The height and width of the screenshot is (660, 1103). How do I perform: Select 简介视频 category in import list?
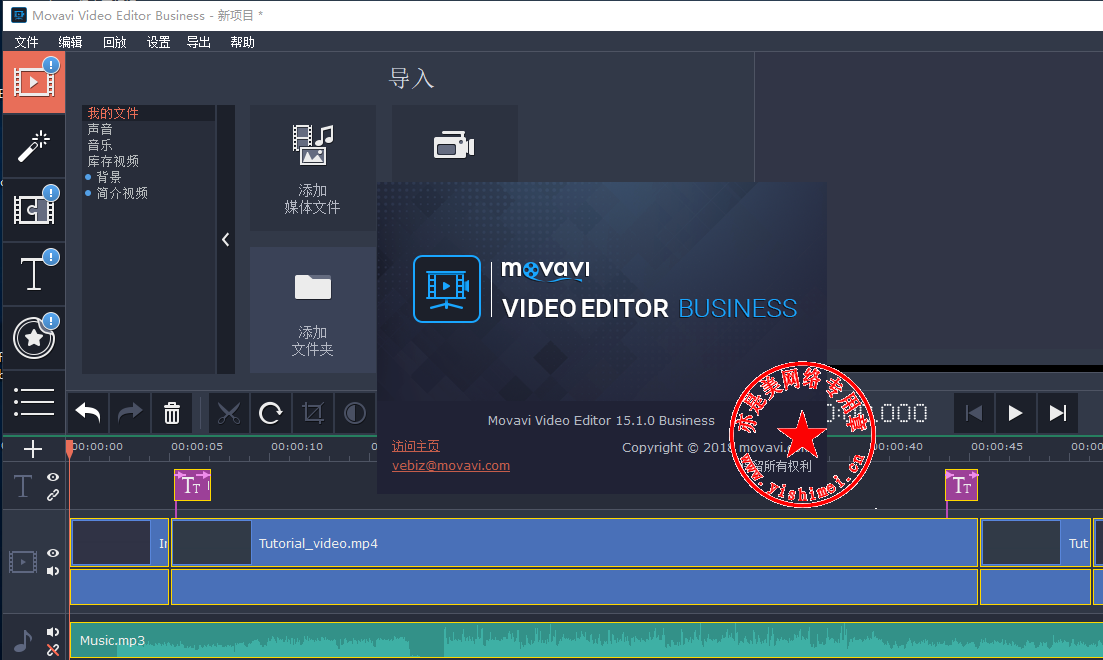(122, 193)
